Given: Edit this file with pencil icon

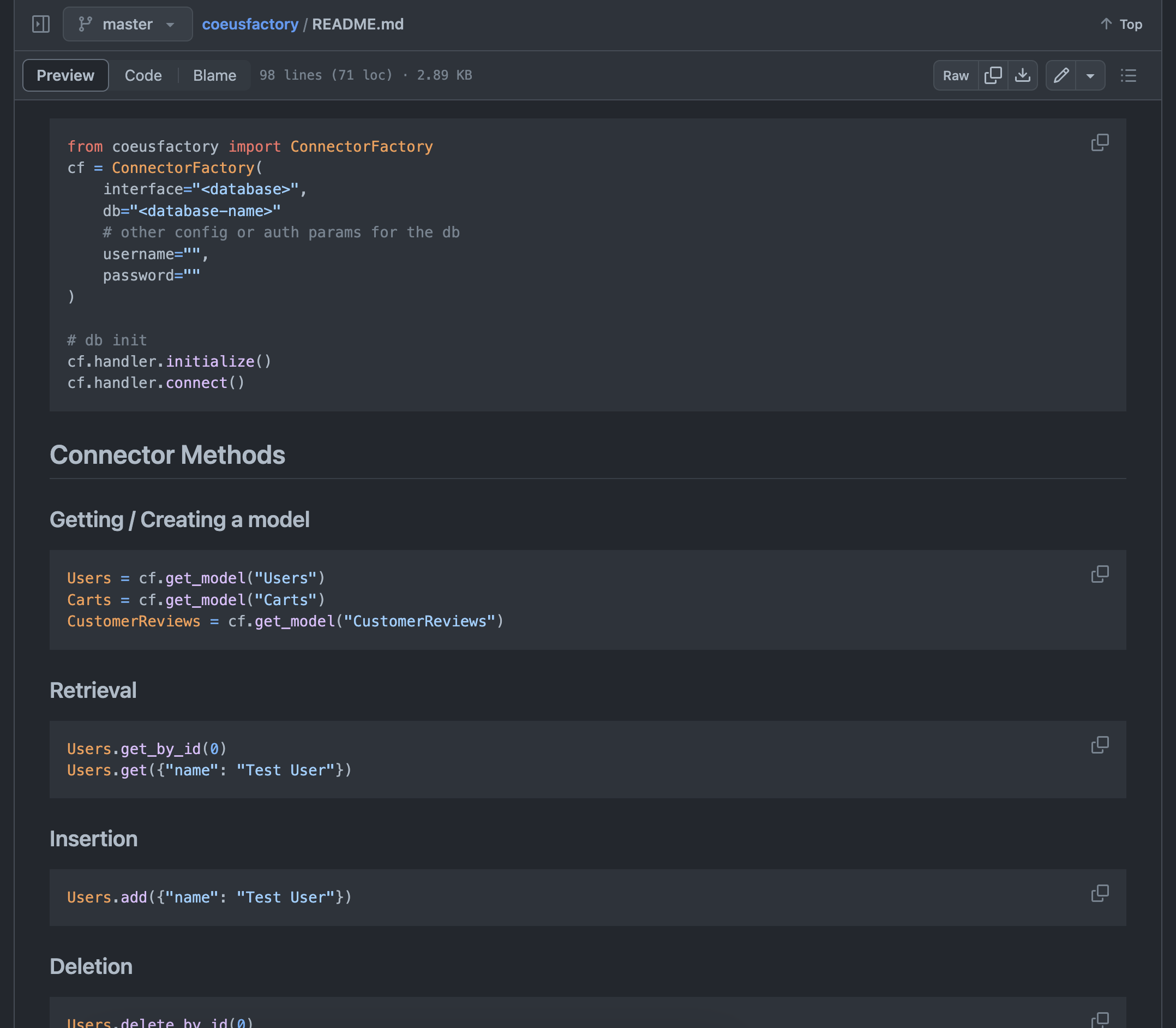Looking at the screenshot, I should pos(1061,75).
